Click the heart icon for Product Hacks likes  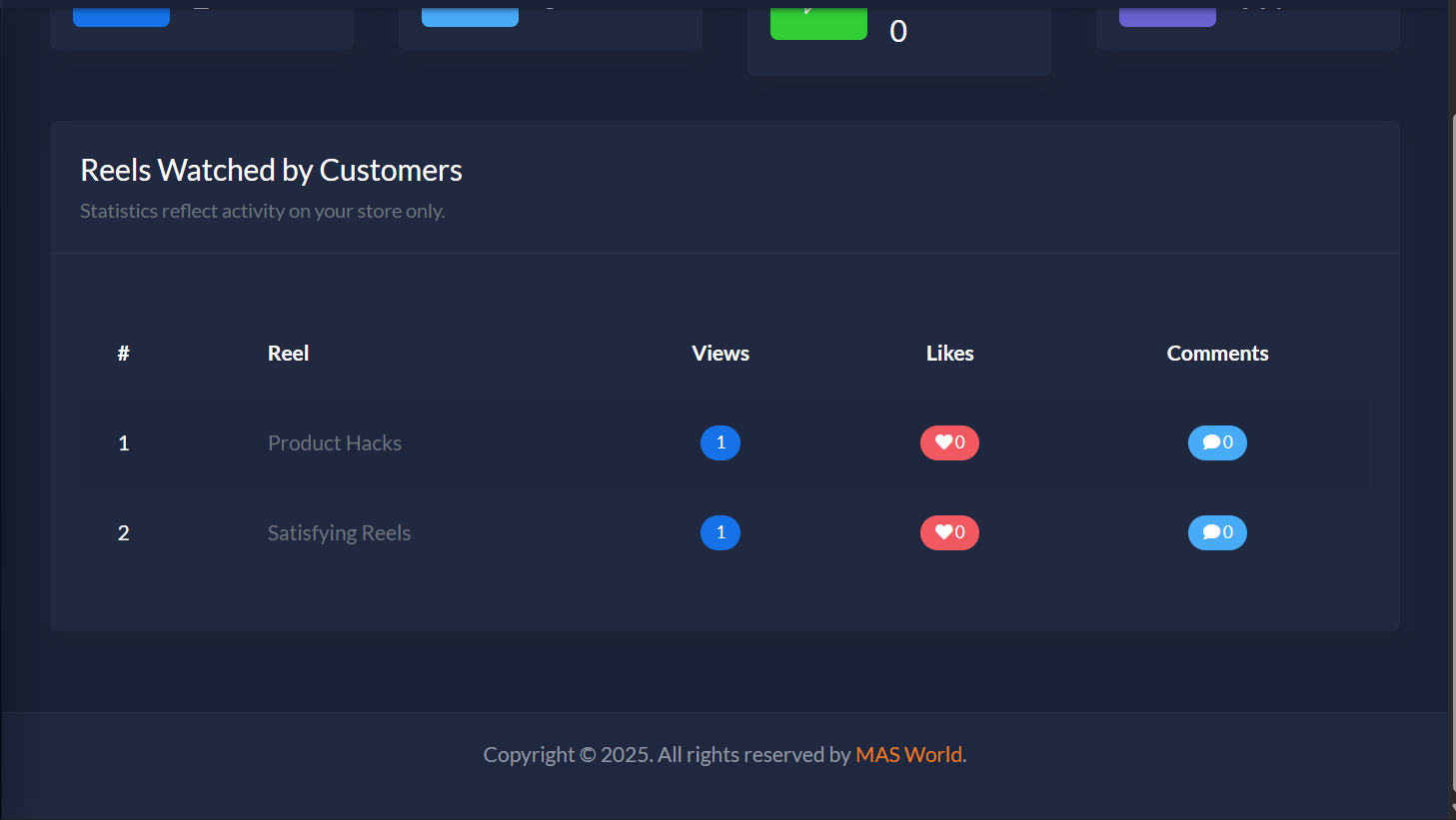(x=942, y=442)
